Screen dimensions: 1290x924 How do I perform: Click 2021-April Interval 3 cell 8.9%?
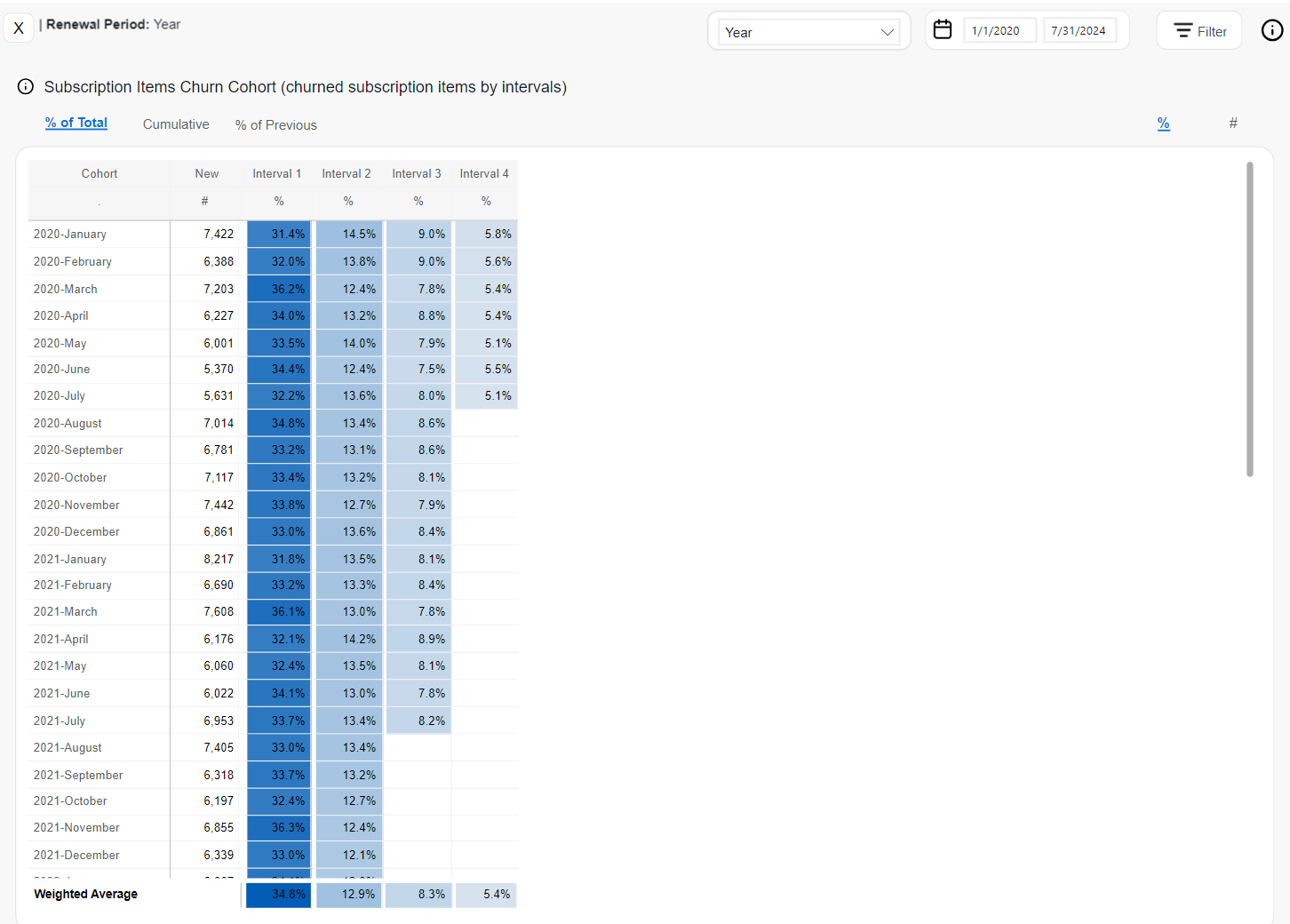click(418, 640)
